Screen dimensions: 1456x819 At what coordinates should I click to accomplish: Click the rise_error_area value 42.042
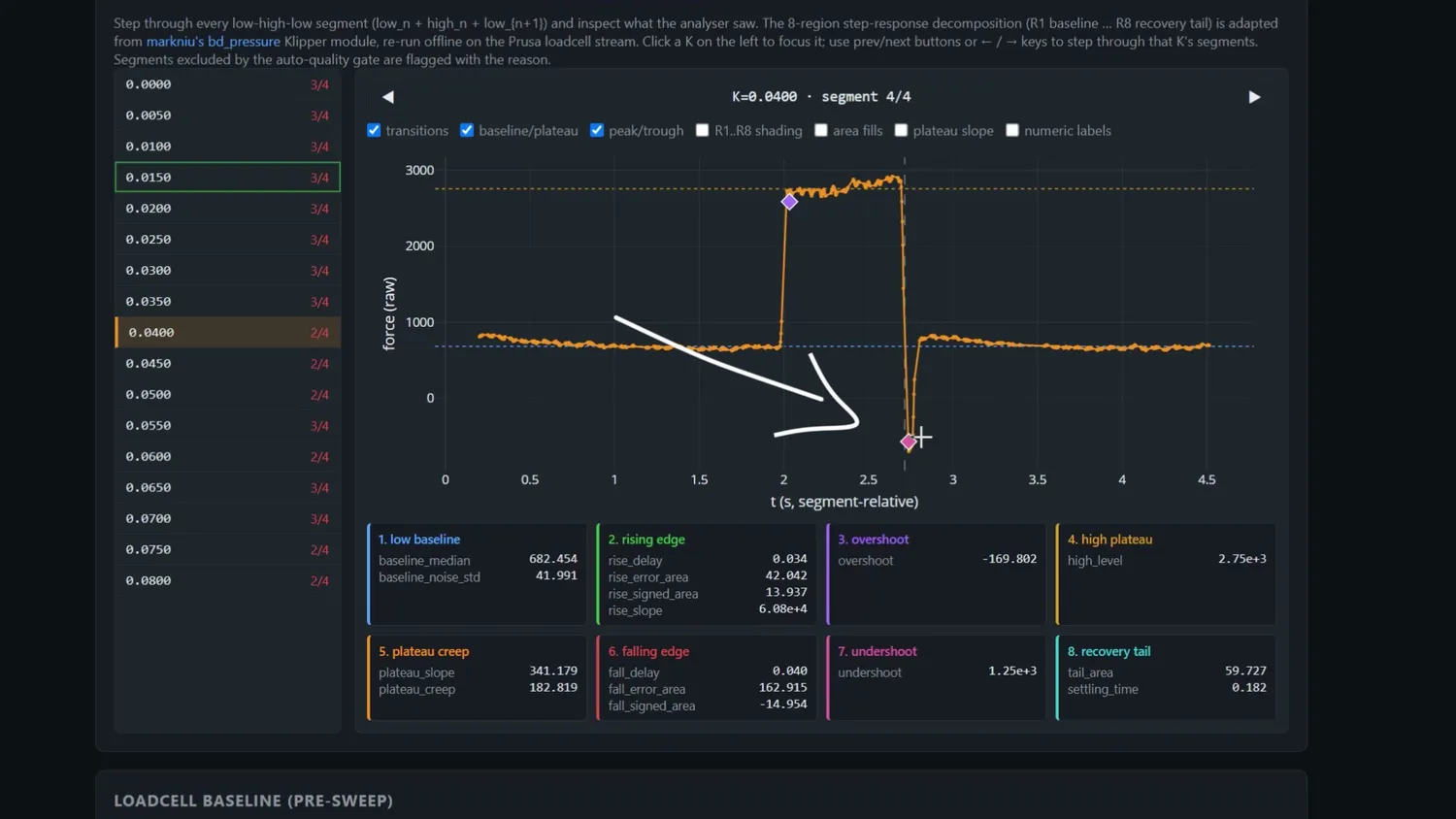click(x=786, y=575)
